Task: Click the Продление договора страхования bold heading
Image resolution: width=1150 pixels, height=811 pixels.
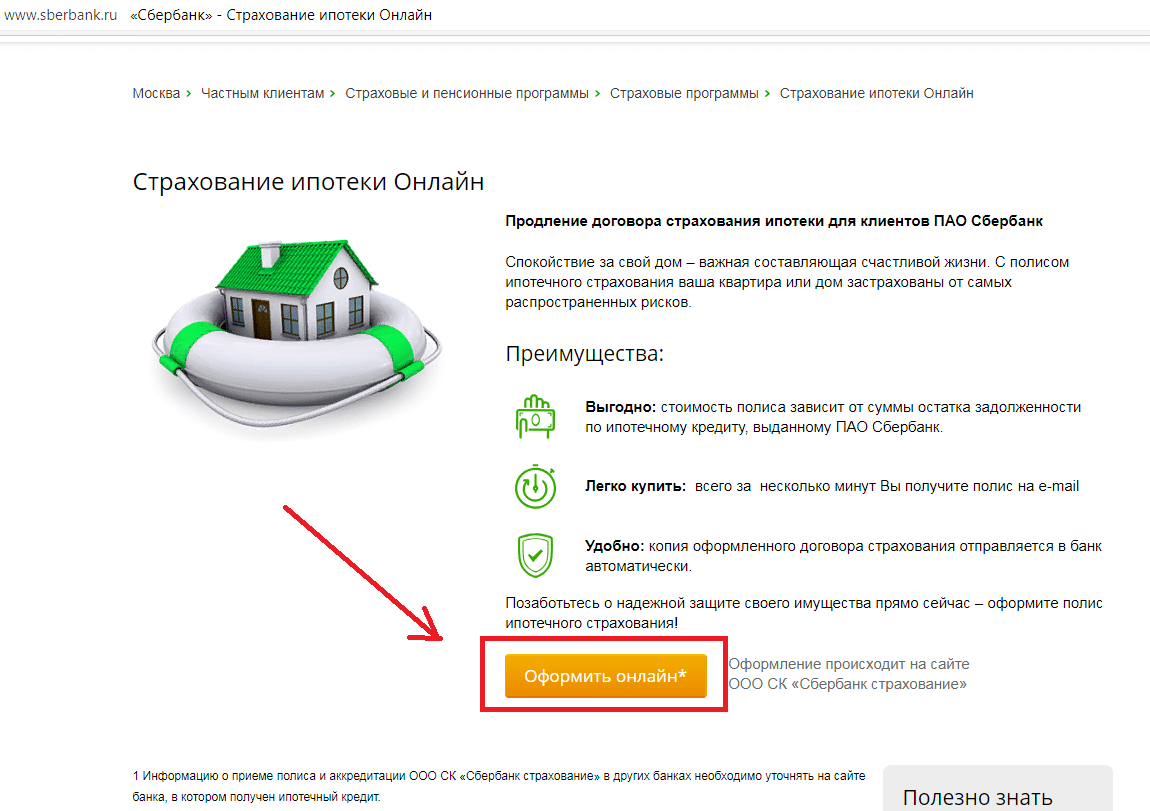Action: 774,221
